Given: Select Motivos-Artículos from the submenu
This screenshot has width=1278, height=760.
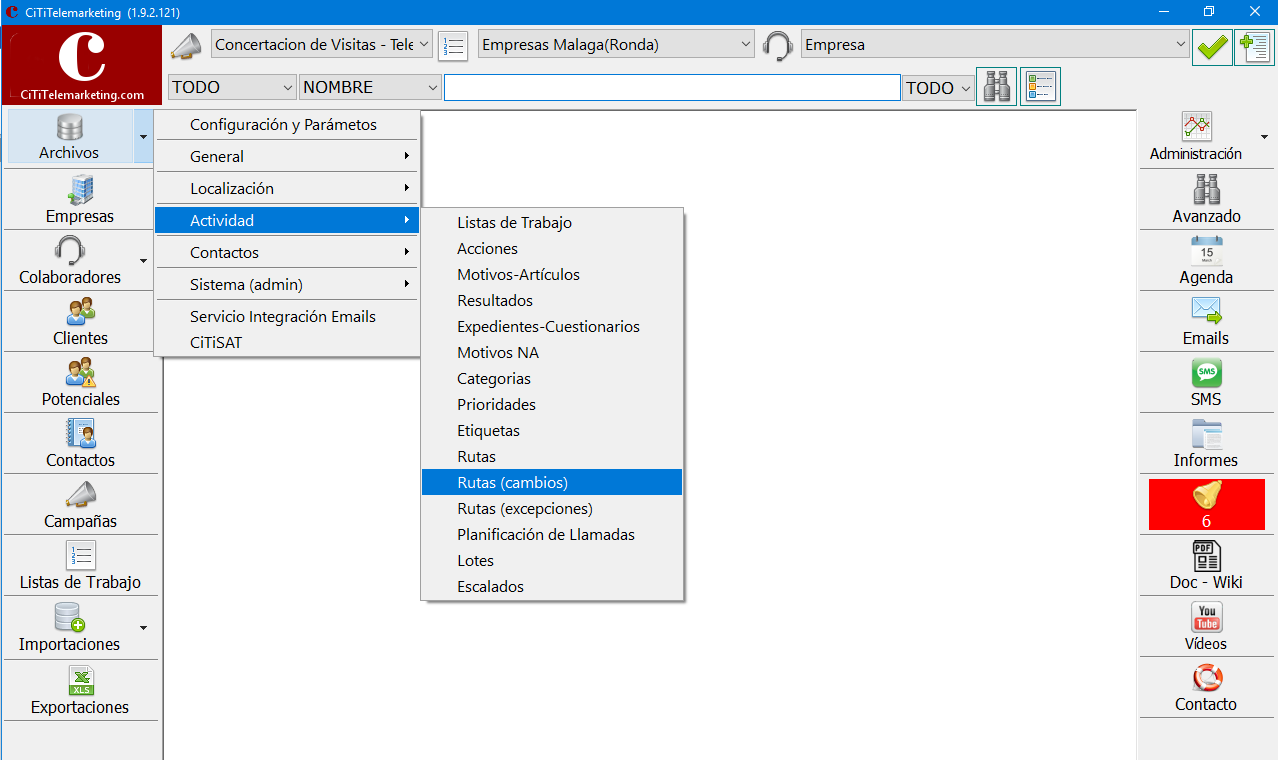Looking at the screenshot, I should [x=552, y=275].
